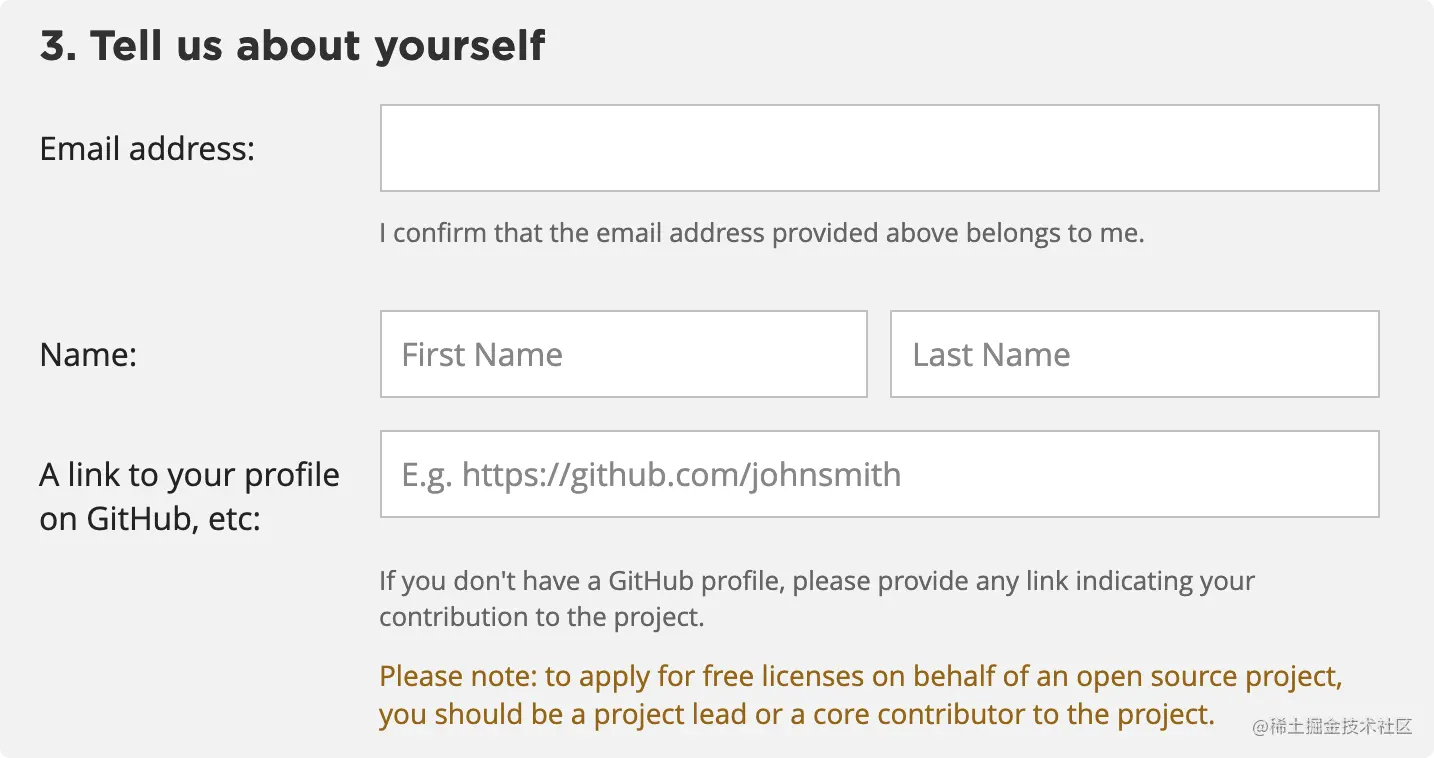Click the orange 'Please note:' warning line
The height and width of the screenshot is (758, 1434).
tap(860, 677)
